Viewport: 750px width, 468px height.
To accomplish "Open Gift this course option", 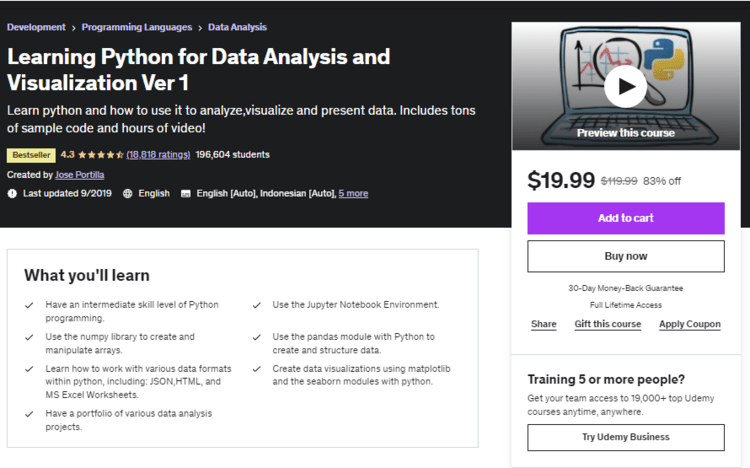I will [607, 324].
